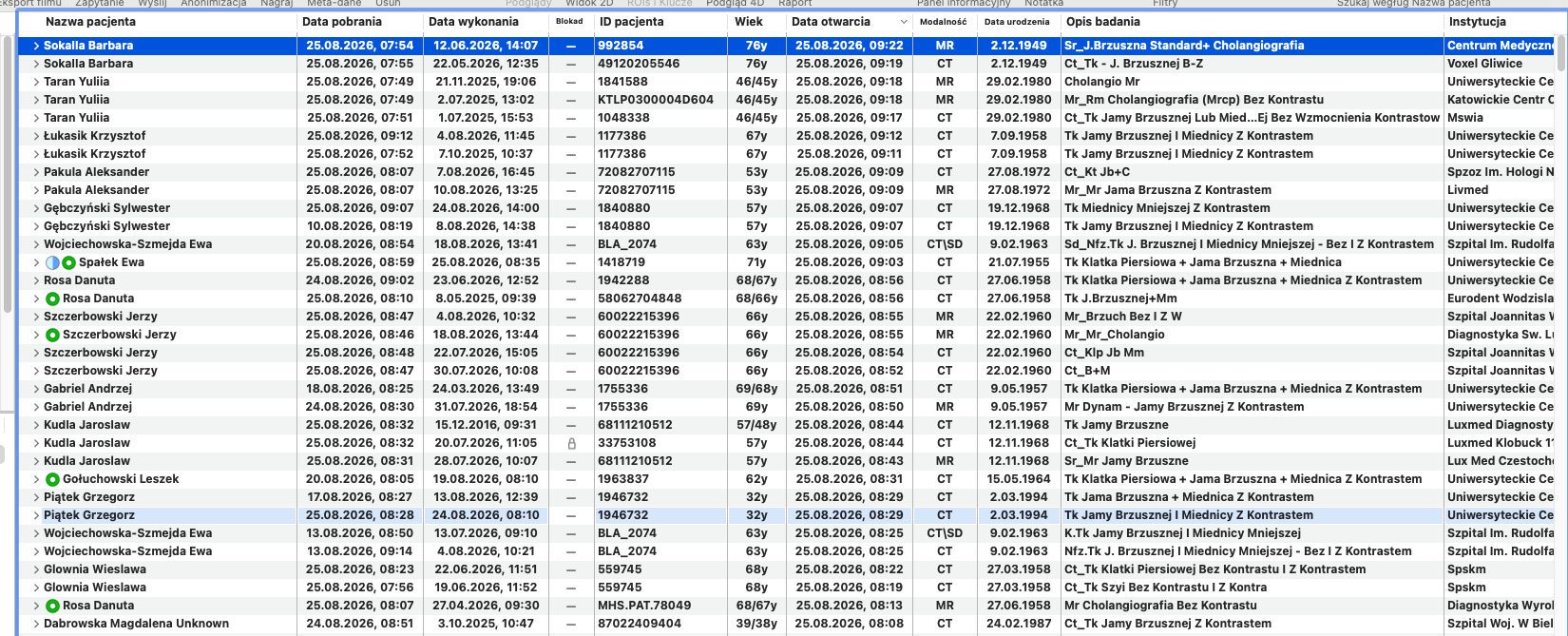Viewport: 1568px width, 636px height.
Task: Click Gabriel Andrzej age cell '69/68y'
Action: (756, 389)
